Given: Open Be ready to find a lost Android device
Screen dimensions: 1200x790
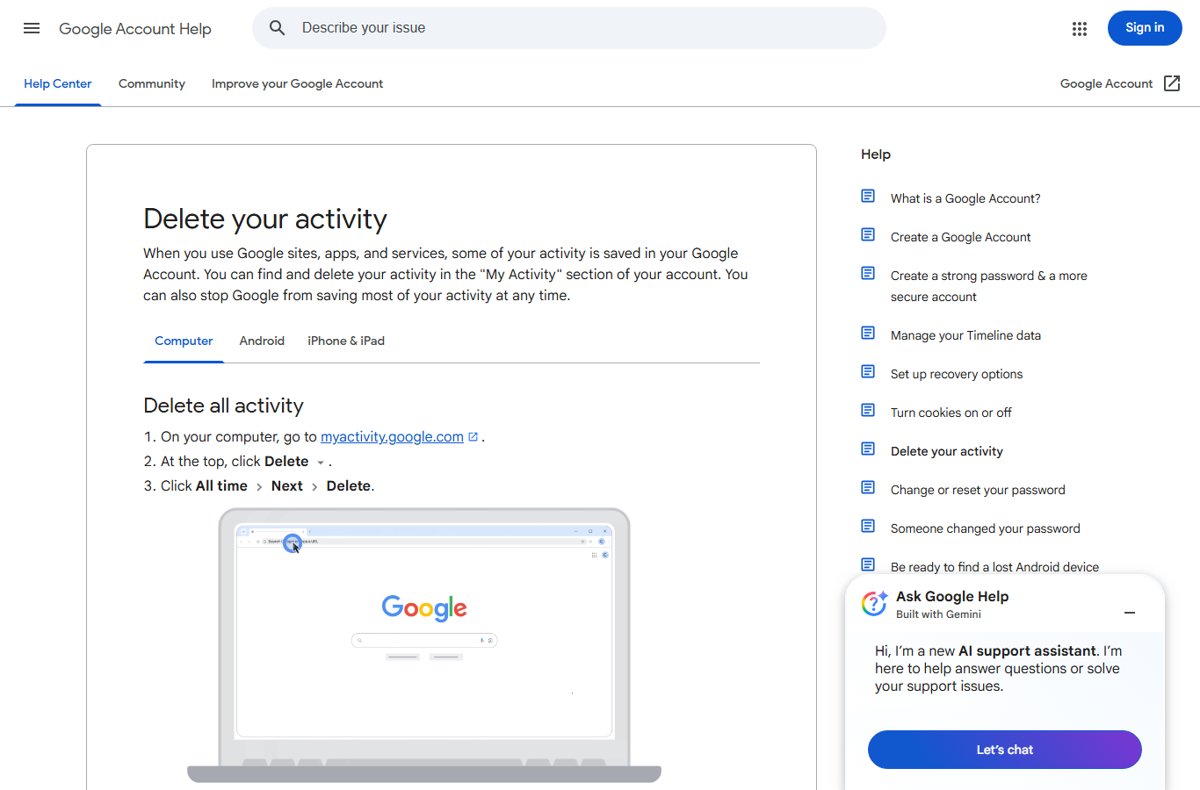Looking at the screenshot, I should pyautogui.click(x=995, y=567).
